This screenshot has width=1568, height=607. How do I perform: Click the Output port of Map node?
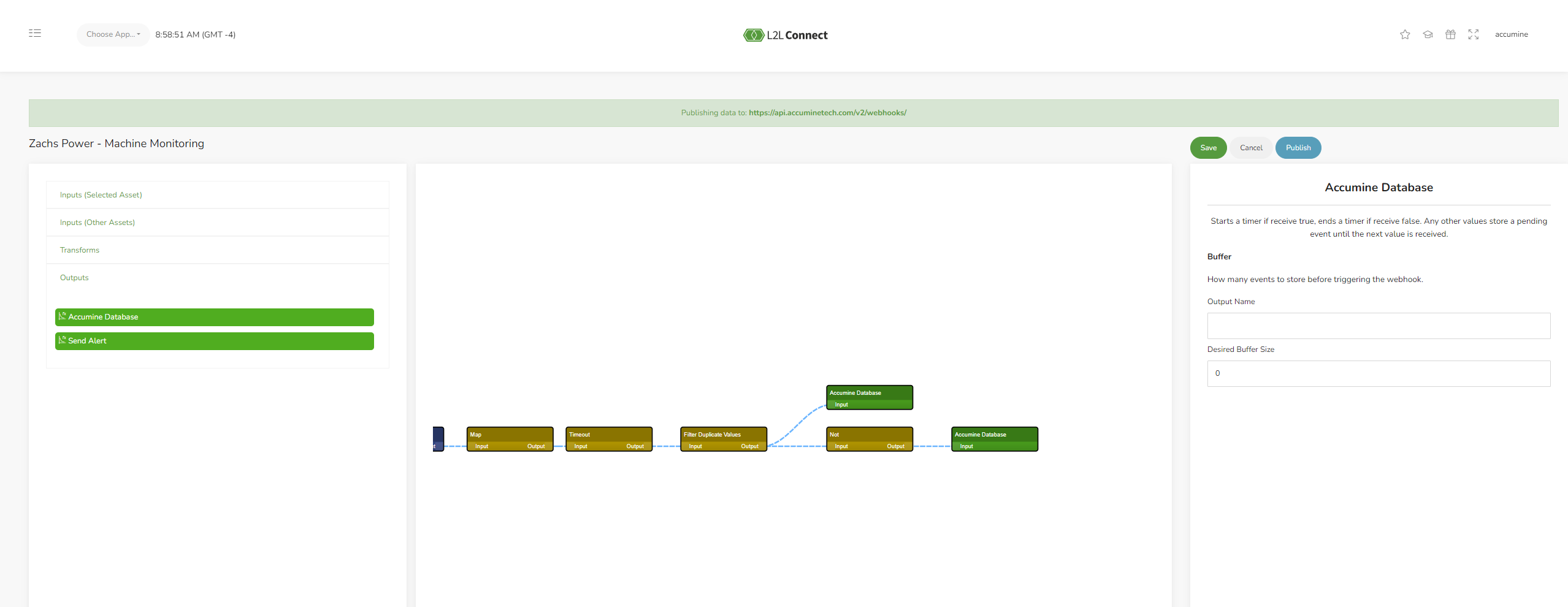click(x=536, y=446)
